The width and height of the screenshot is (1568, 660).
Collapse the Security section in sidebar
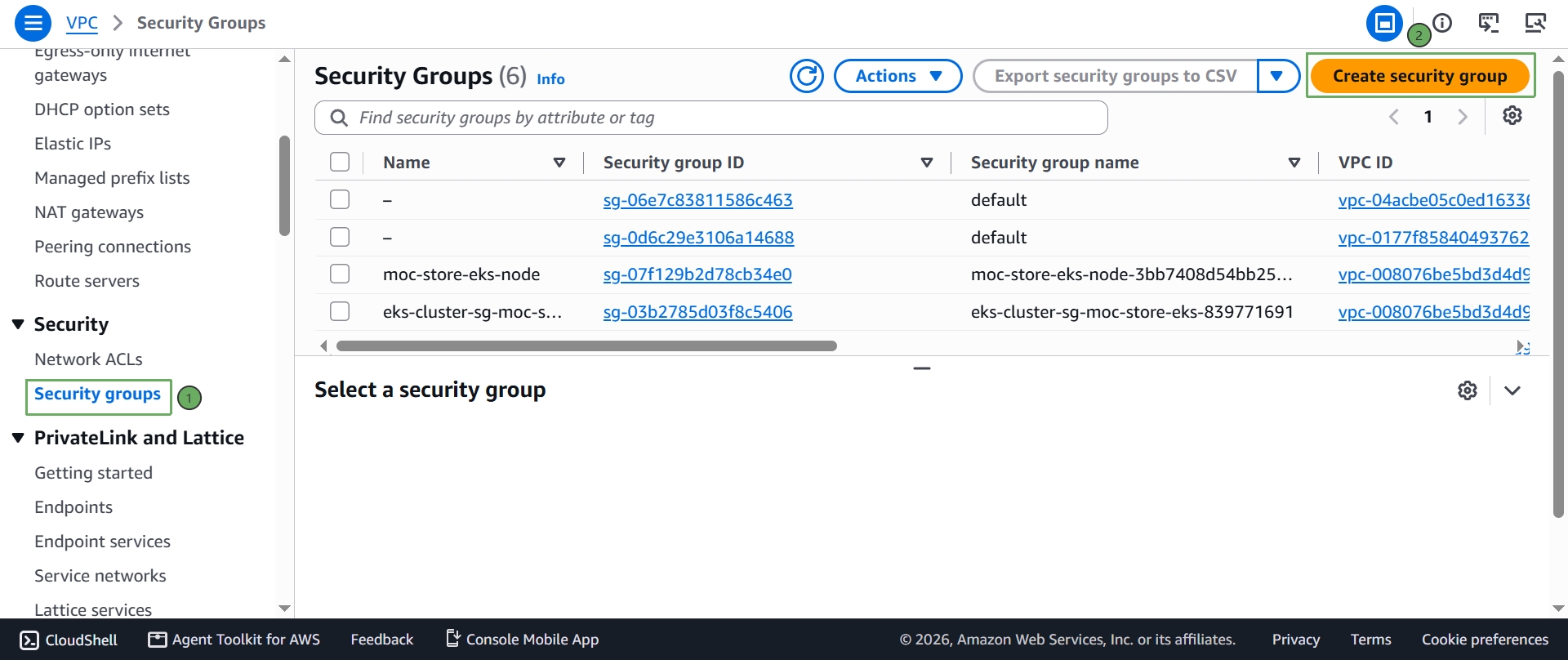18,324
